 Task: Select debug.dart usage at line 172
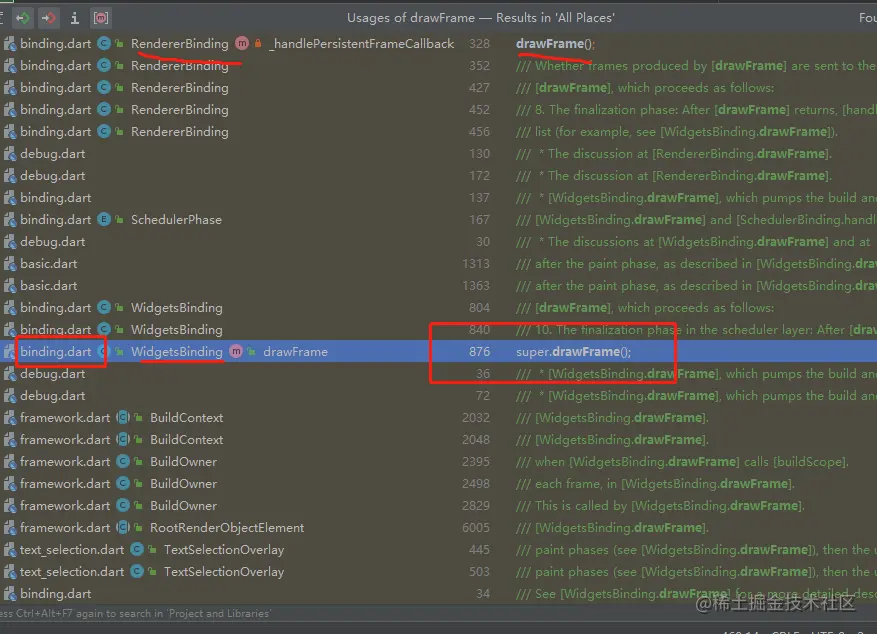pos(438,176)
